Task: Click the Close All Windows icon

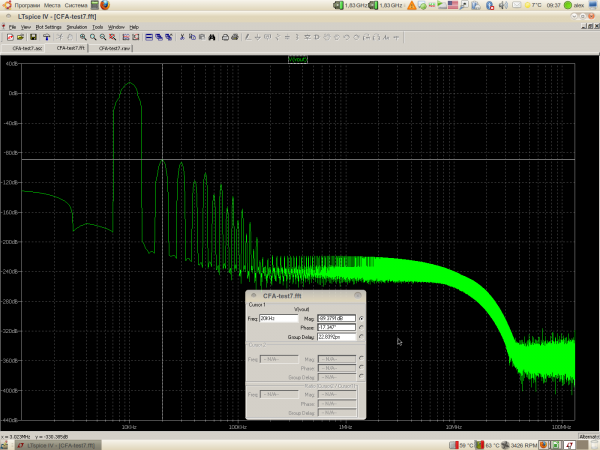Action: click(x=169, y=37)
